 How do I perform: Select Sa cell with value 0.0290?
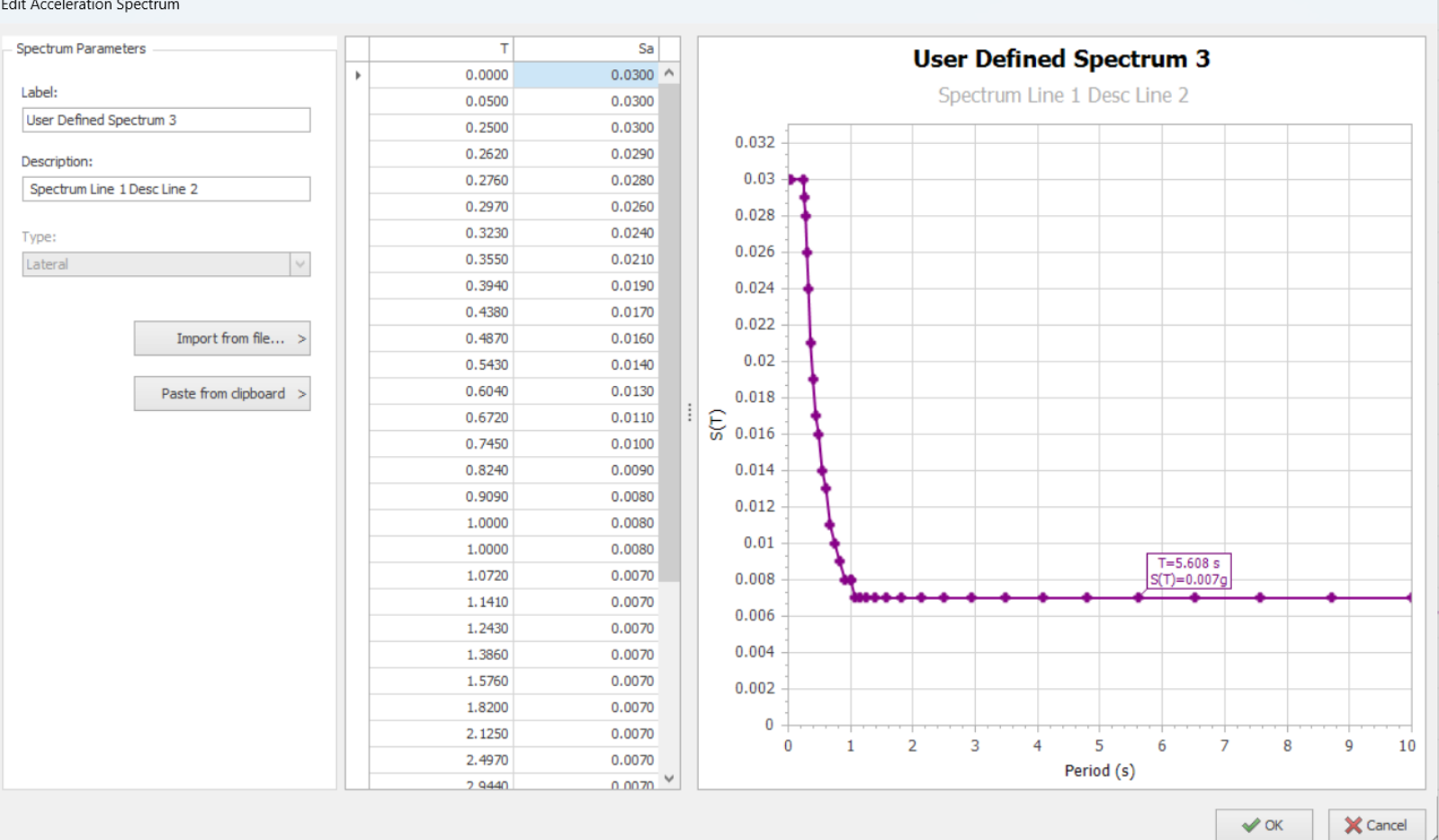[585, 154]
